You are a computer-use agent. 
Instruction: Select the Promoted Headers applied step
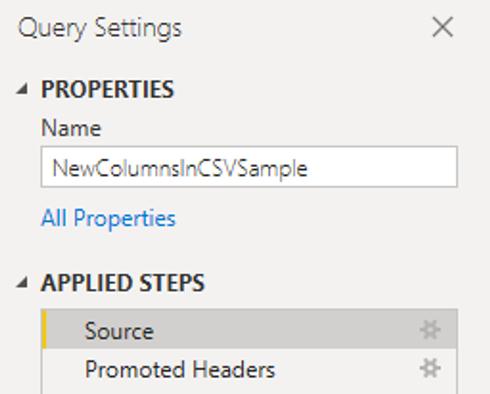tap(250, 369)
